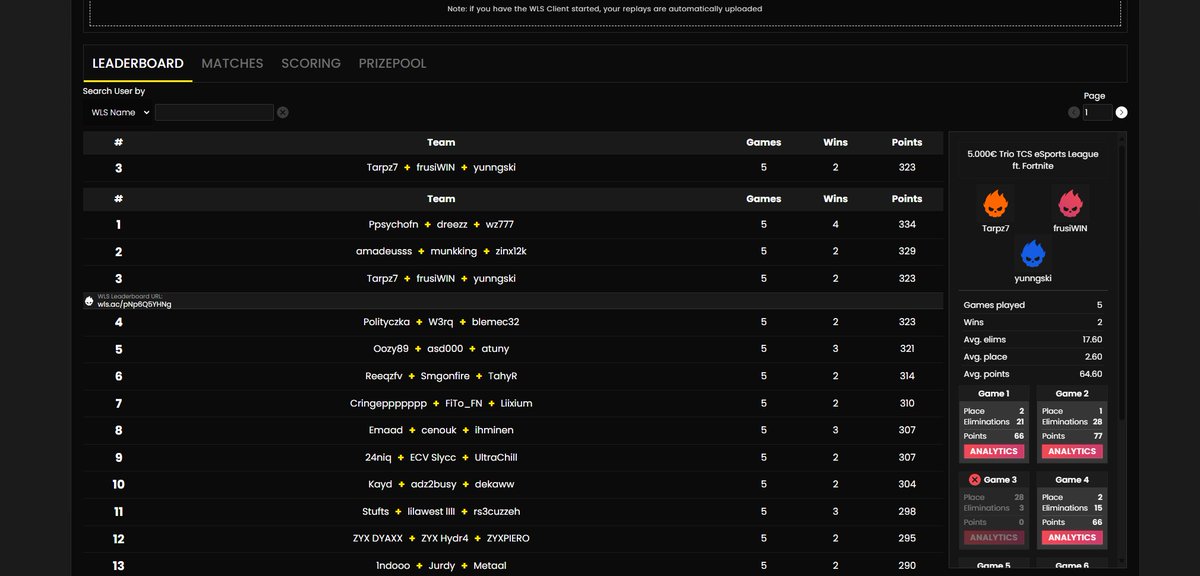Select player wz777 in rank 1 team
Viewport: 1200px width, 576px height.
click(500, 224)
